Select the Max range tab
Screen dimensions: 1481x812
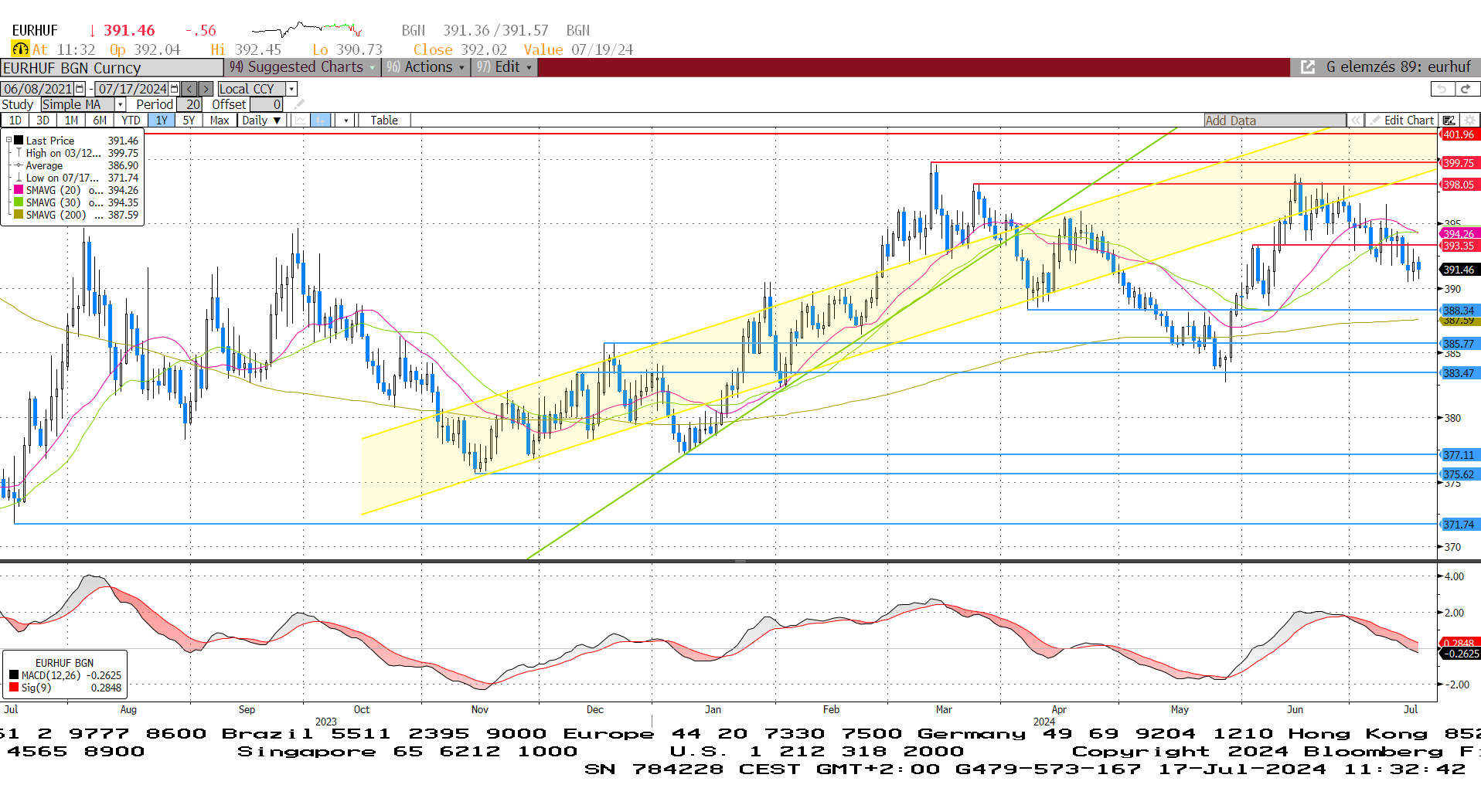click(x=220, y=121)
